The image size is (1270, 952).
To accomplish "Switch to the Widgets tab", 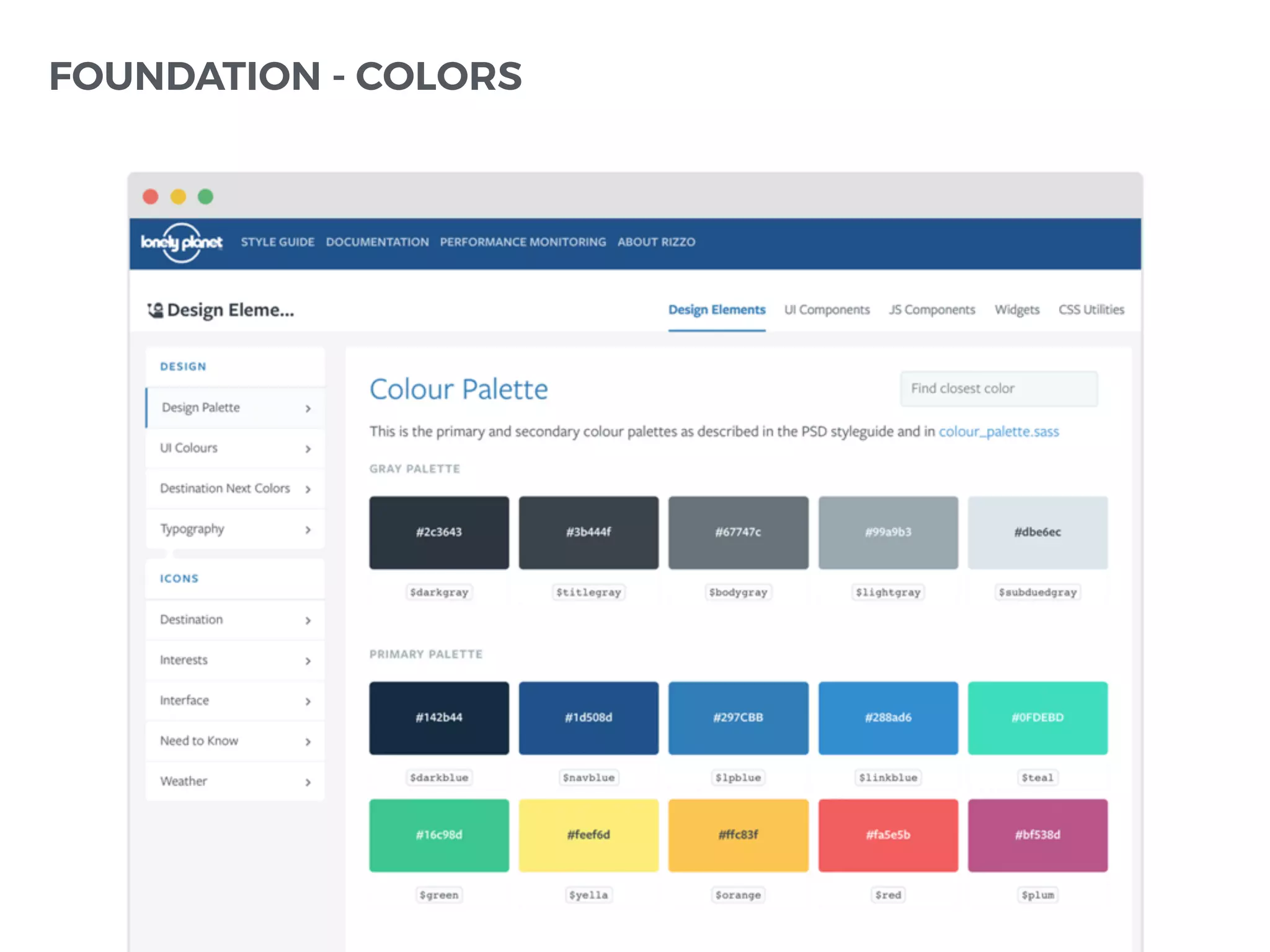I will [1017, 309].
